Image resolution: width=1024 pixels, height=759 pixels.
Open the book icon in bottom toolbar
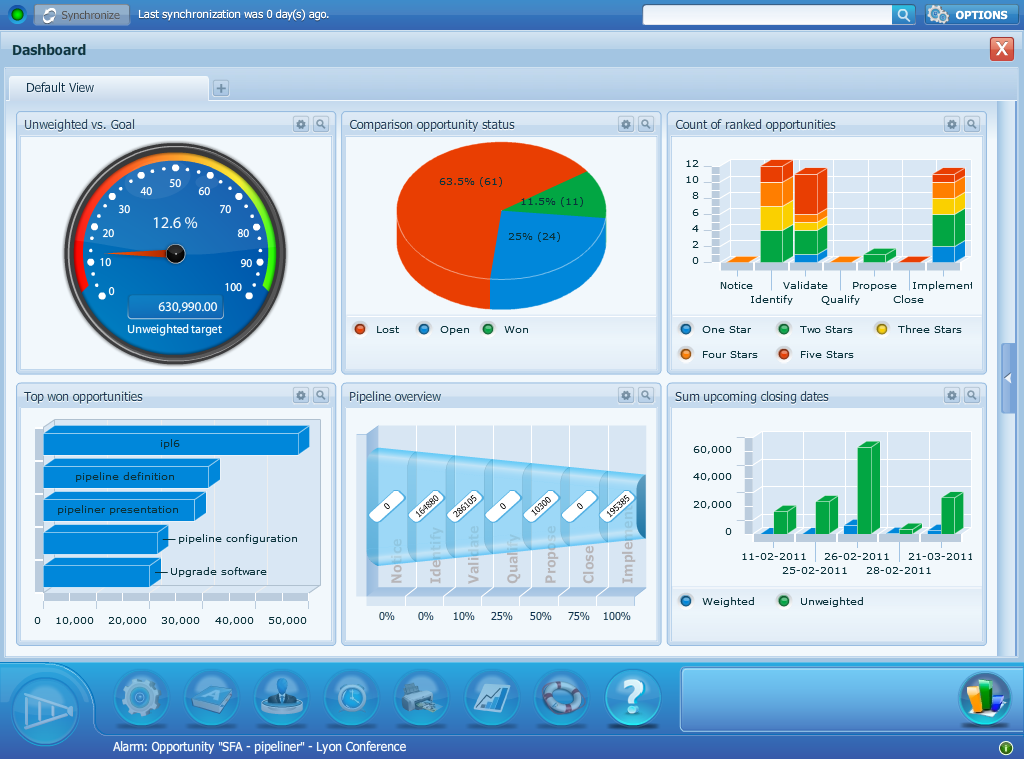point(211,698)
